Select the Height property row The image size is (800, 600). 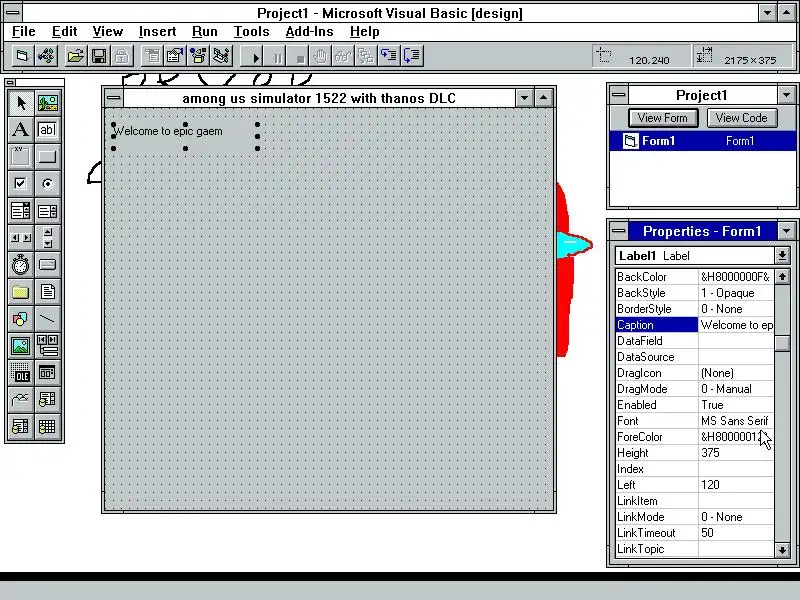694,453
